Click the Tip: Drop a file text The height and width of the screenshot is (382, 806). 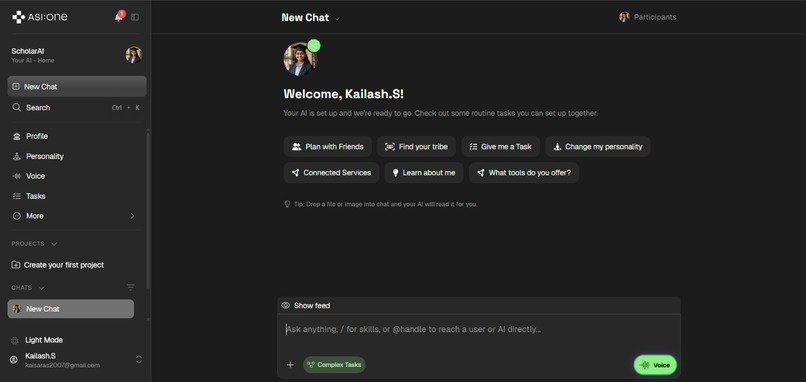point(386,204)
